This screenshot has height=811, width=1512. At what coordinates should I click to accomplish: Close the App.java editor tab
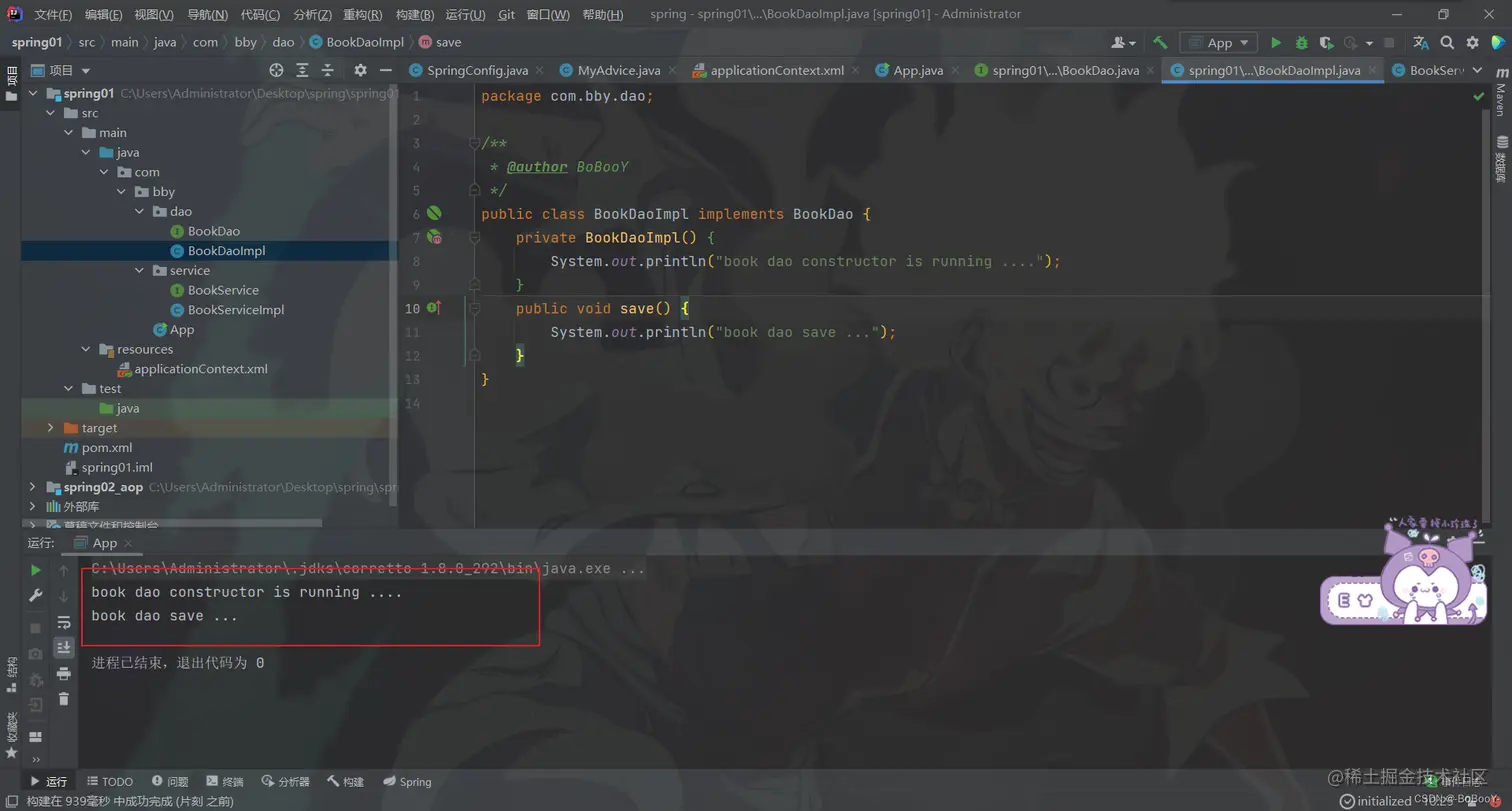pyautogui.click(x=954, y=70)
